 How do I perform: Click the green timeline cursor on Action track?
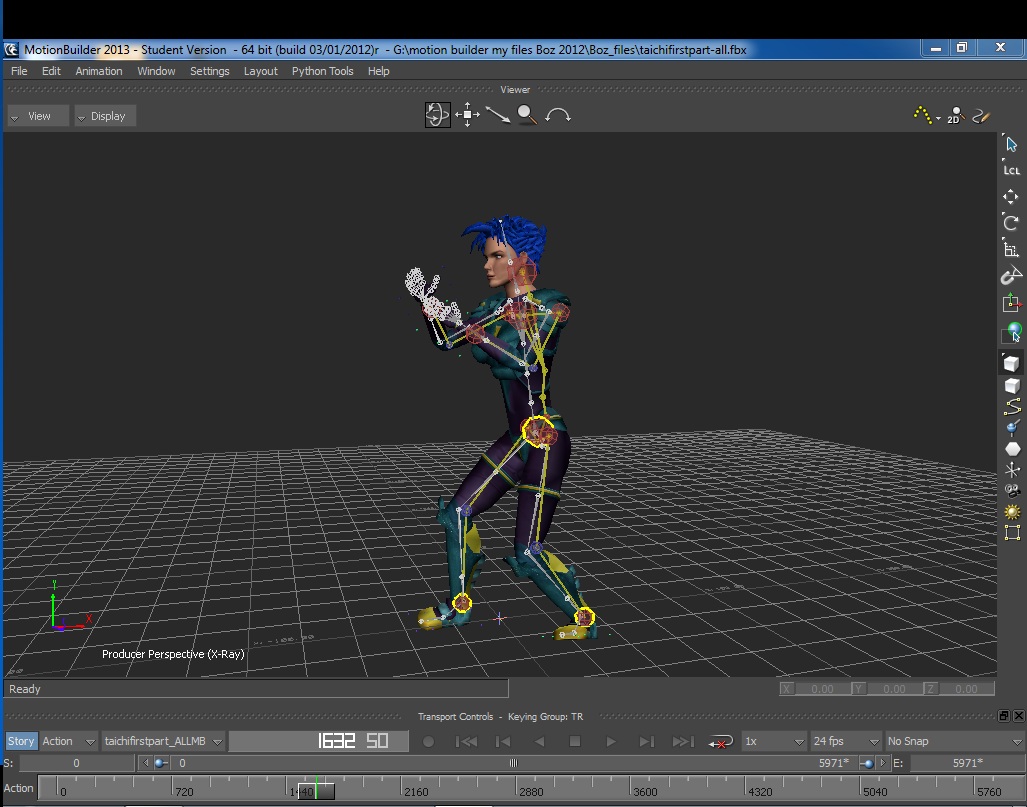click(316, 788)
